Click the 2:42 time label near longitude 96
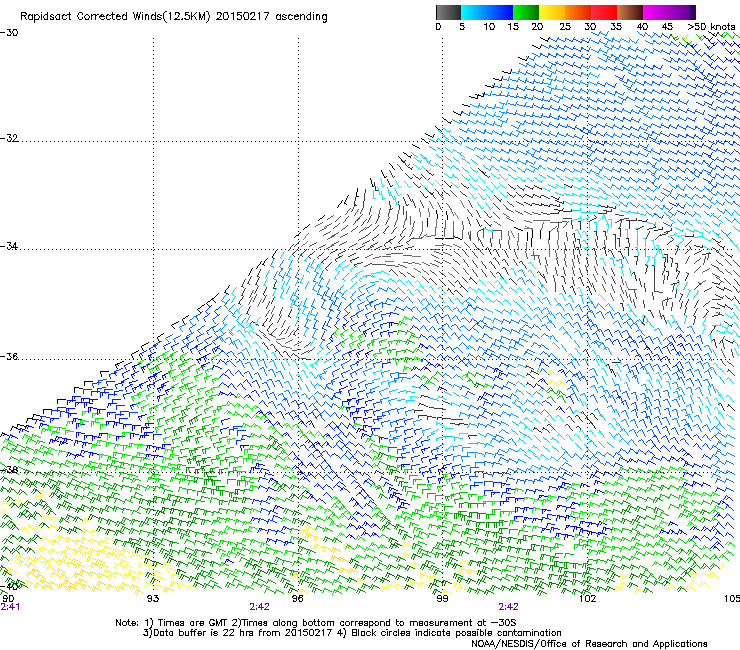This screenshot has width=740, height=650. click(259, 607)
